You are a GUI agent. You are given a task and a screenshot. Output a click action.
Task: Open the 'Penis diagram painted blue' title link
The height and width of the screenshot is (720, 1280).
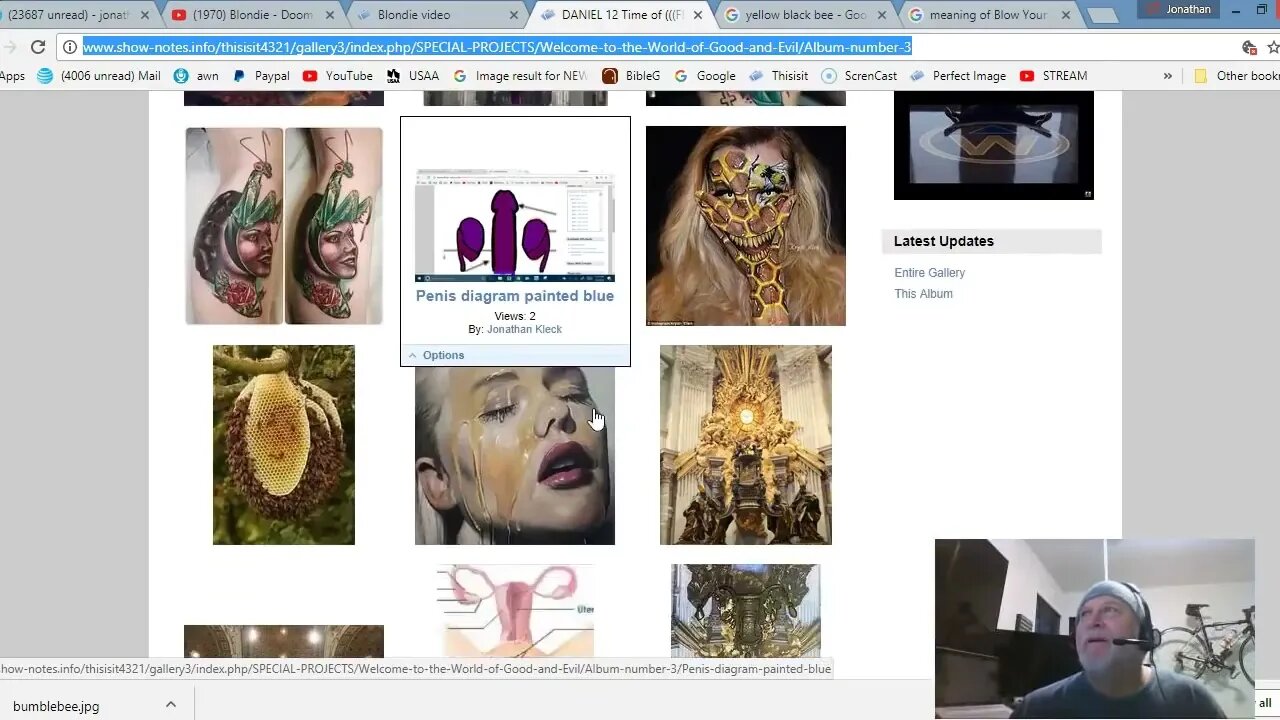515,296
